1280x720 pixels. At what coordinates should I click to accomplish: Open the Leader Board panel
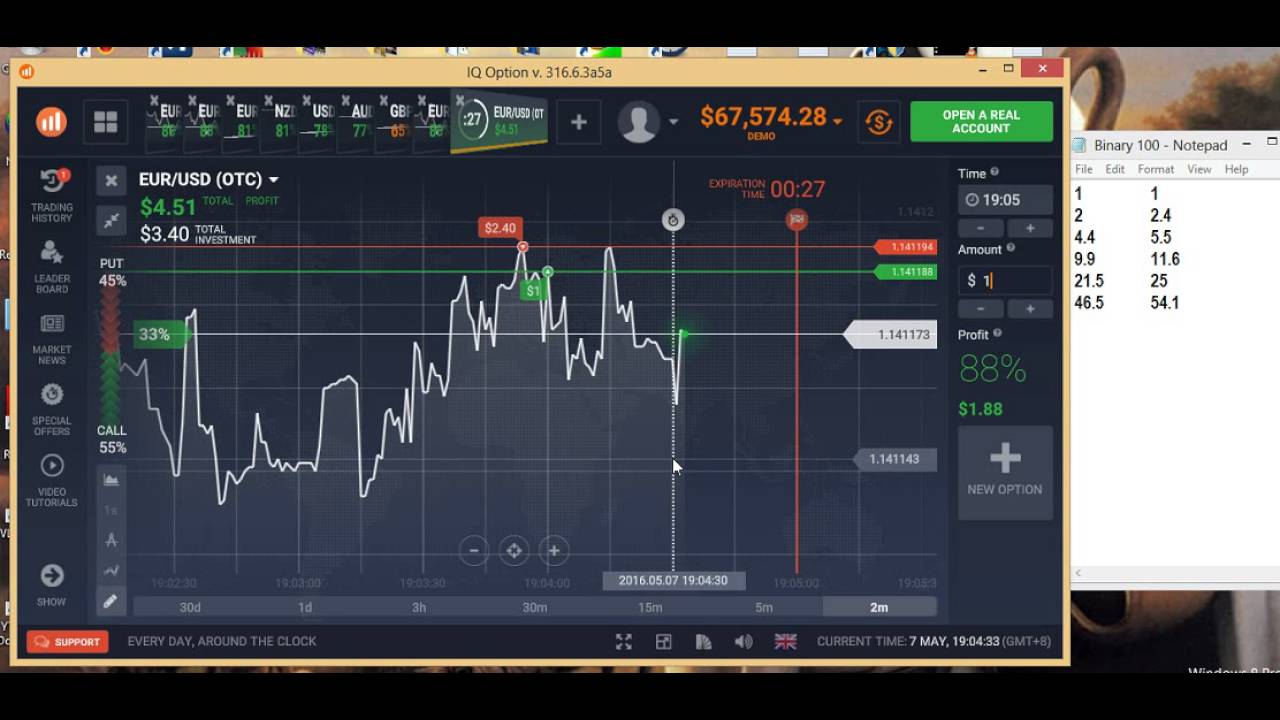[51, 267]
